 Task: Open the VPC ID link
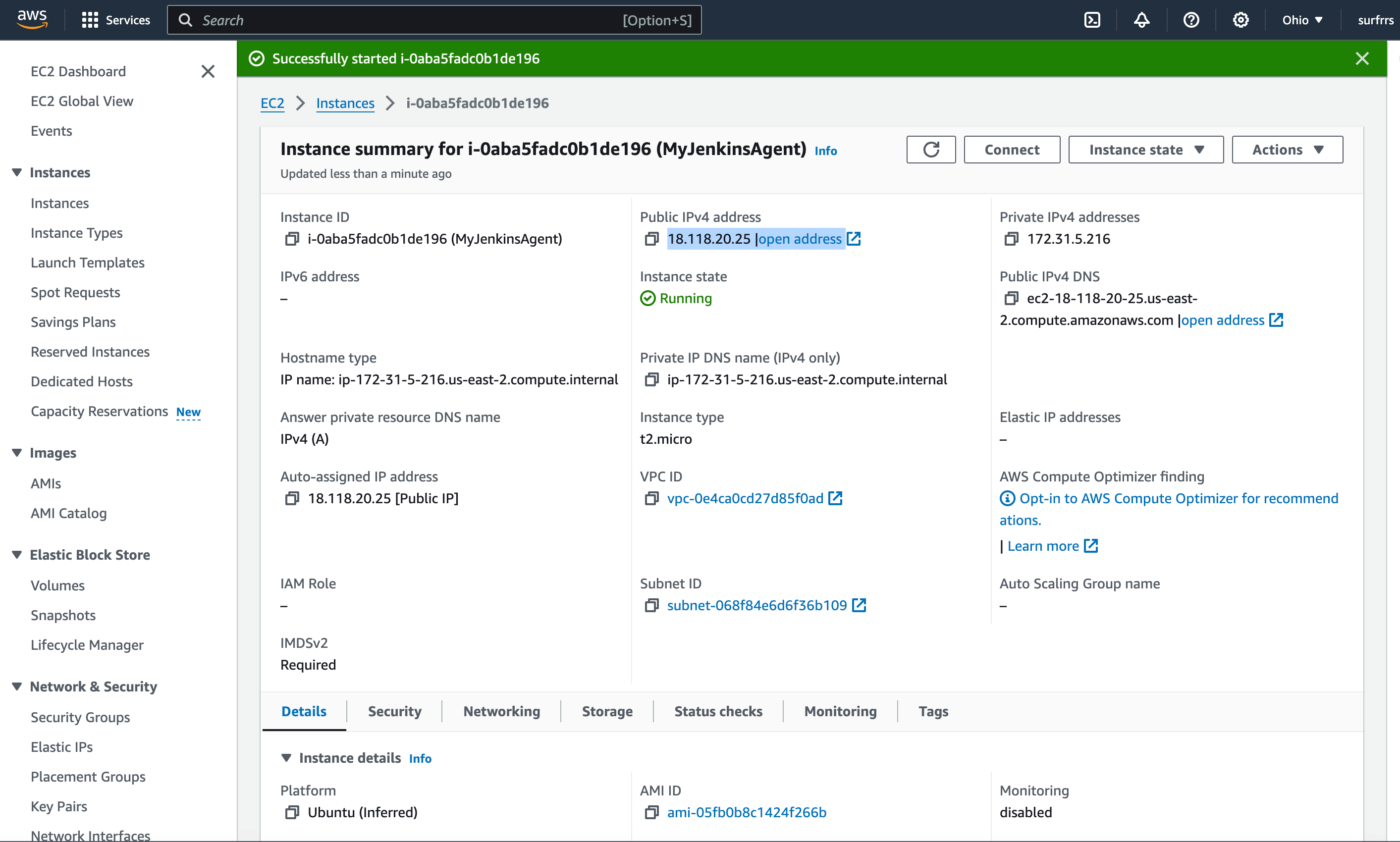pos(745,498)
